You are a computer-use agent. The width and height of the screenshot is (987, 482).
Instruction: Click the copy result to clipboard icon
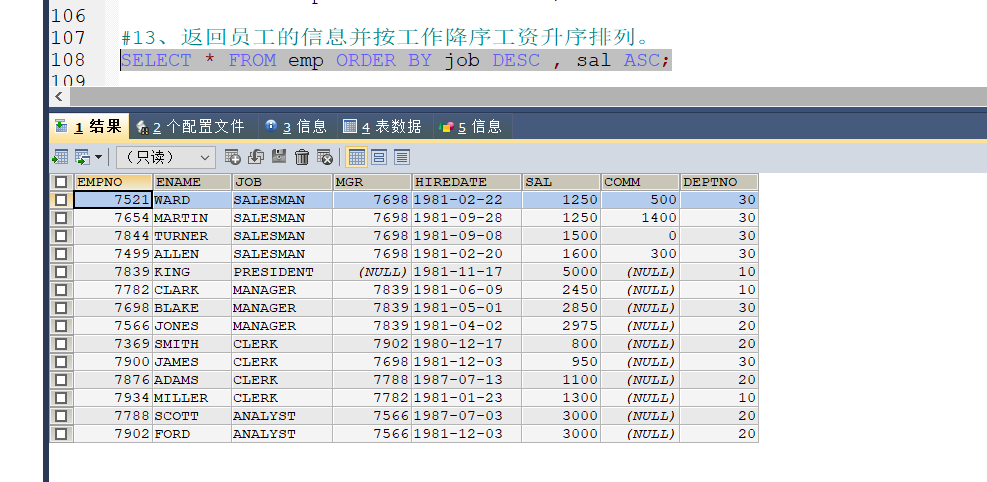pos(82,157)
